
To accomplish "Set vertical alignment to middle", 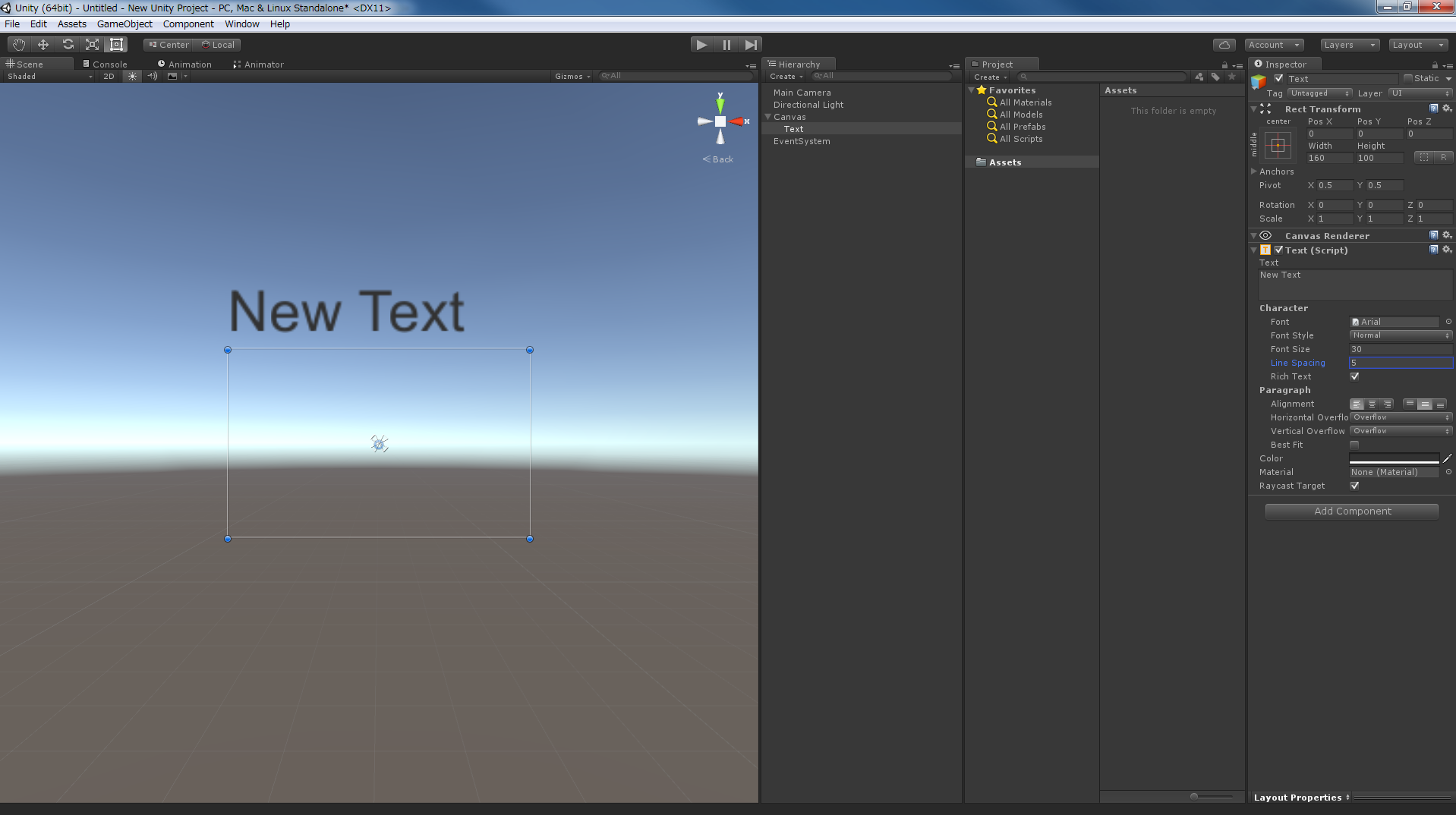I will point(1425,404).
